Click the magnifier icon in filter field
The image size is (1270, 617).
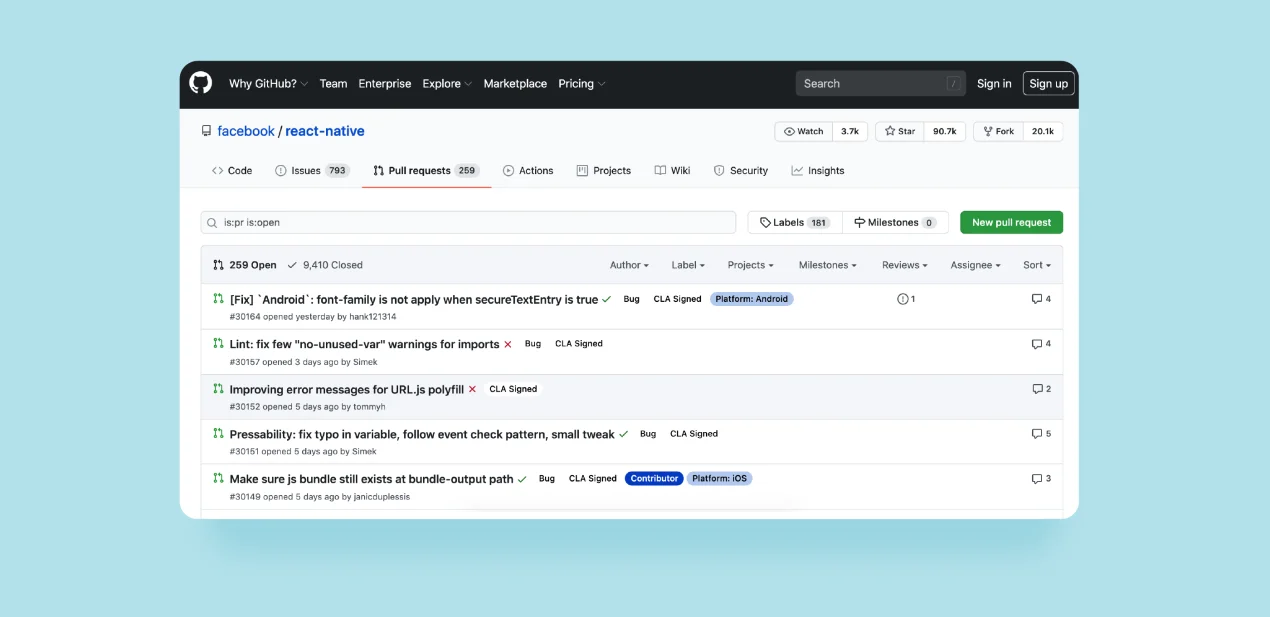pos(213,223)
